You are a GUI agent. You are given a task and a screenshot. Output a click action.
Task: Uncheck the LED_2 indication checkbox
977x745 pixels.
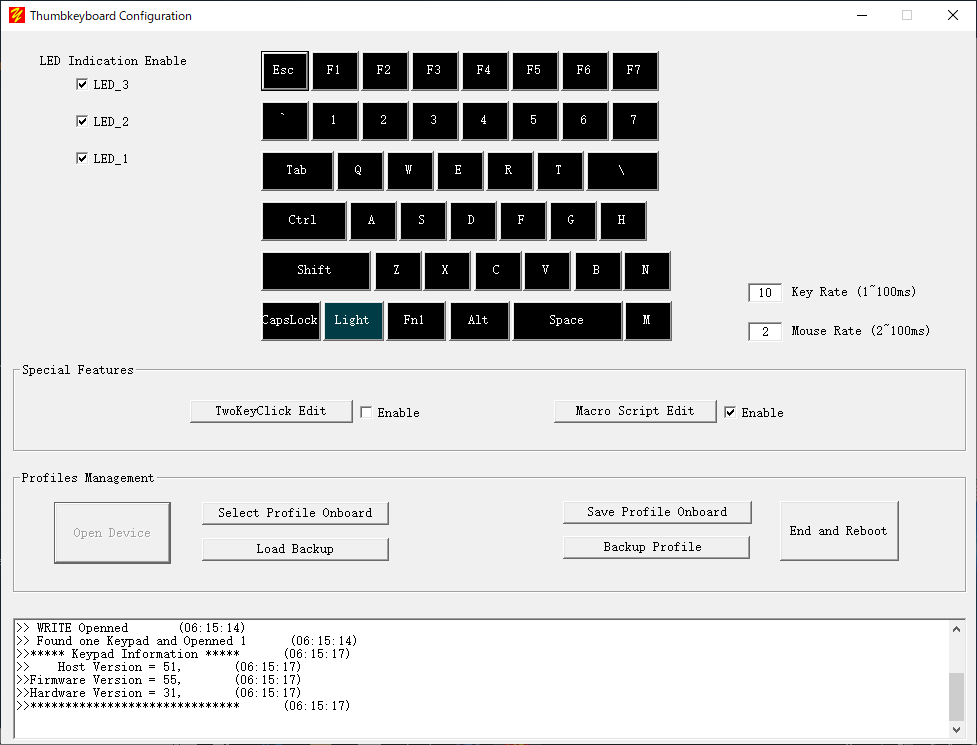point(82,121)
